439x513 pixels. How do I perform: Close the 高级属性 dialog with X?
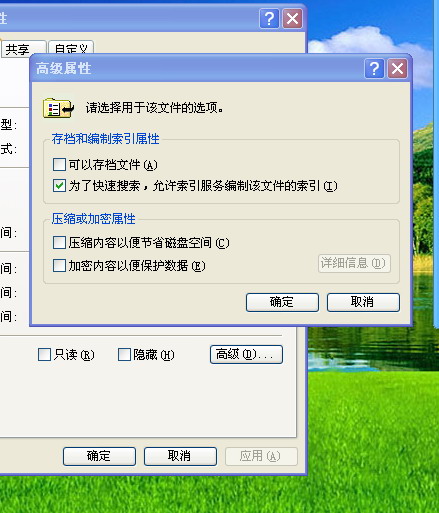coord(398,69)
